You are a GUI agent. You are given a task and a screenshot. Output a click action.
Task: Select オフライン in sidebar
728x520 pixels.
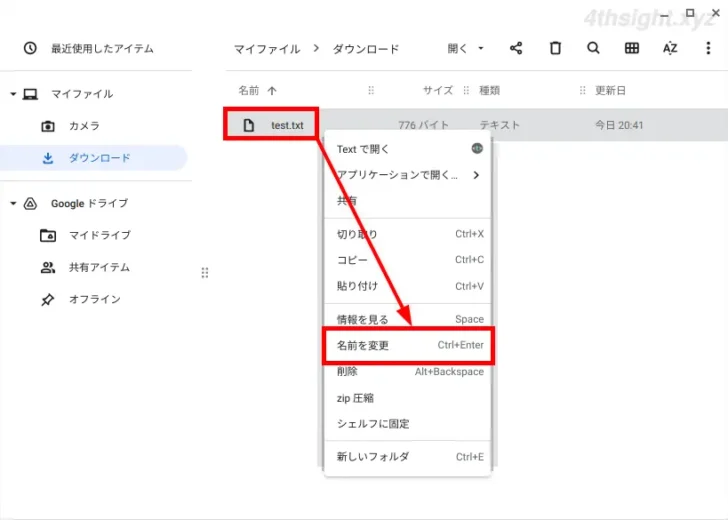point(95,299)
